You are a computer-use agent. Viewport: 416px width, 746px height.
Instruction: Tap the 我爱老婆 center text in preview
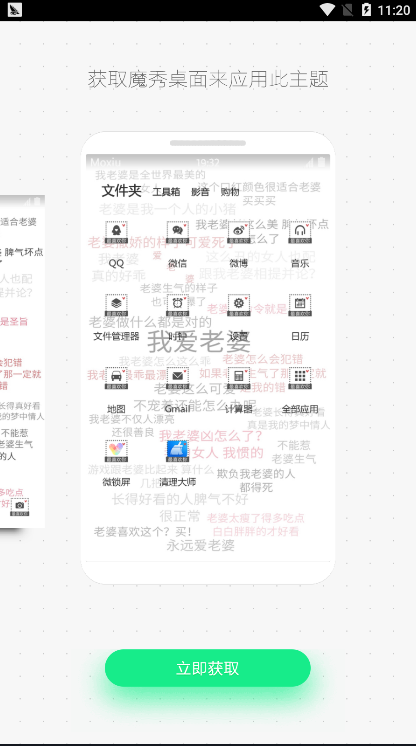[x=198, y=341]
